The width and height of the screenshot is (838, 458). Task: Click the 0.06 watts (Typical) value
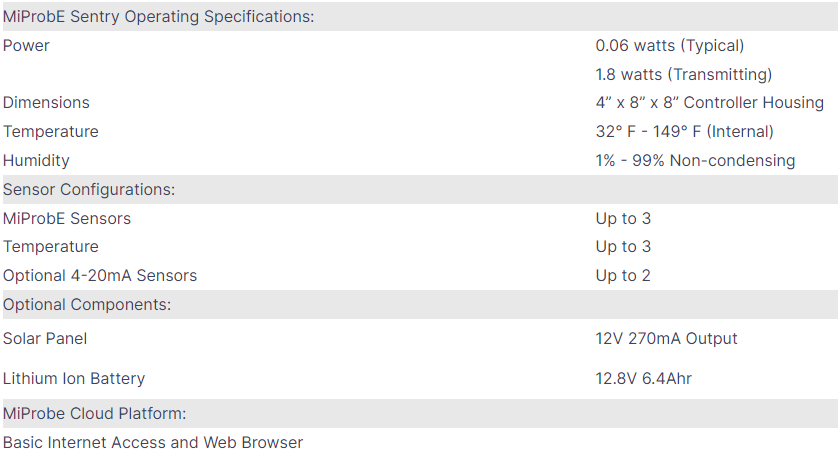pyautogui.click(x=669, y=46)
